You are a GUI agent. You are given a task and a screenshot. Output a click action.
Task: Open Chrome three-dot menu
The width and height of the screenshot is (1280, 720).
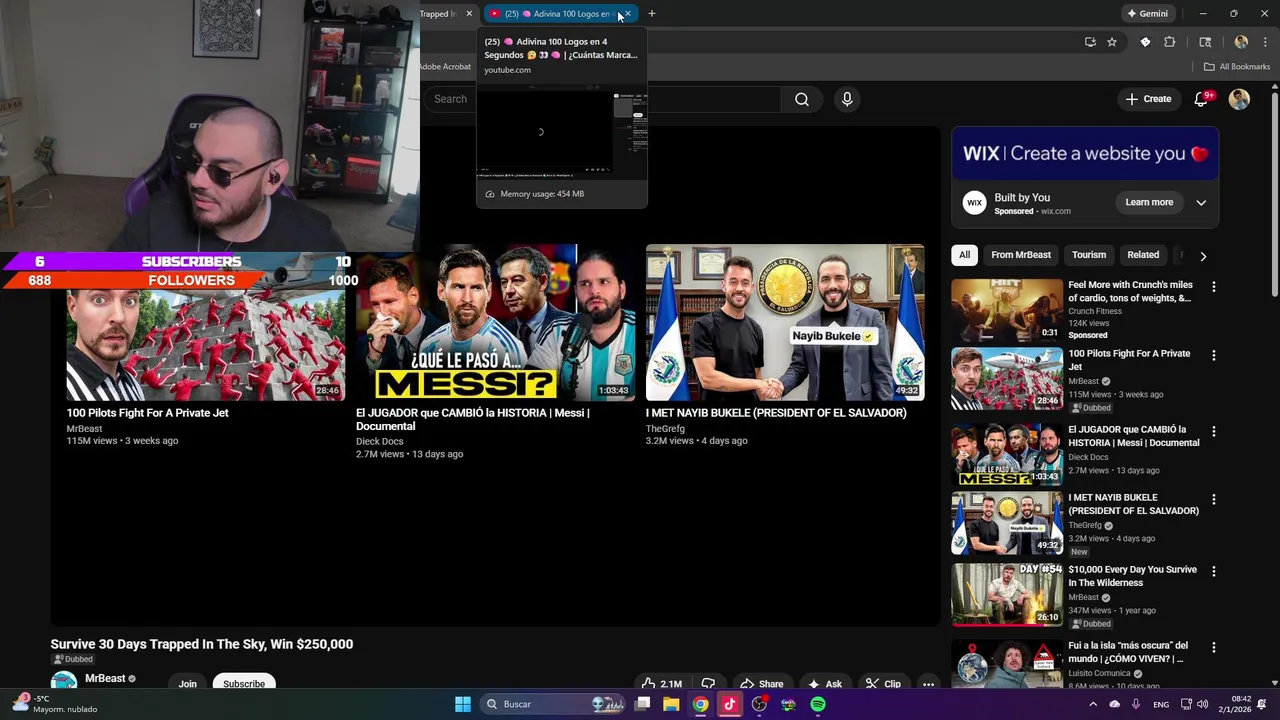click(1265, 42)
